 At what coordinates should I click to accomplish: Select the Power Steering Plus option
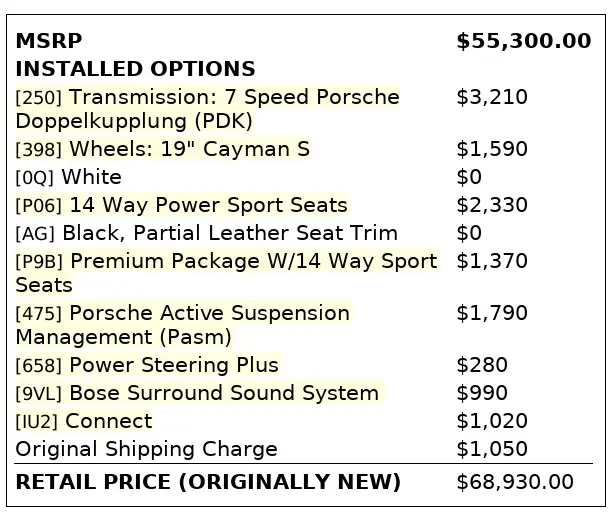click(x=174, y=366)
